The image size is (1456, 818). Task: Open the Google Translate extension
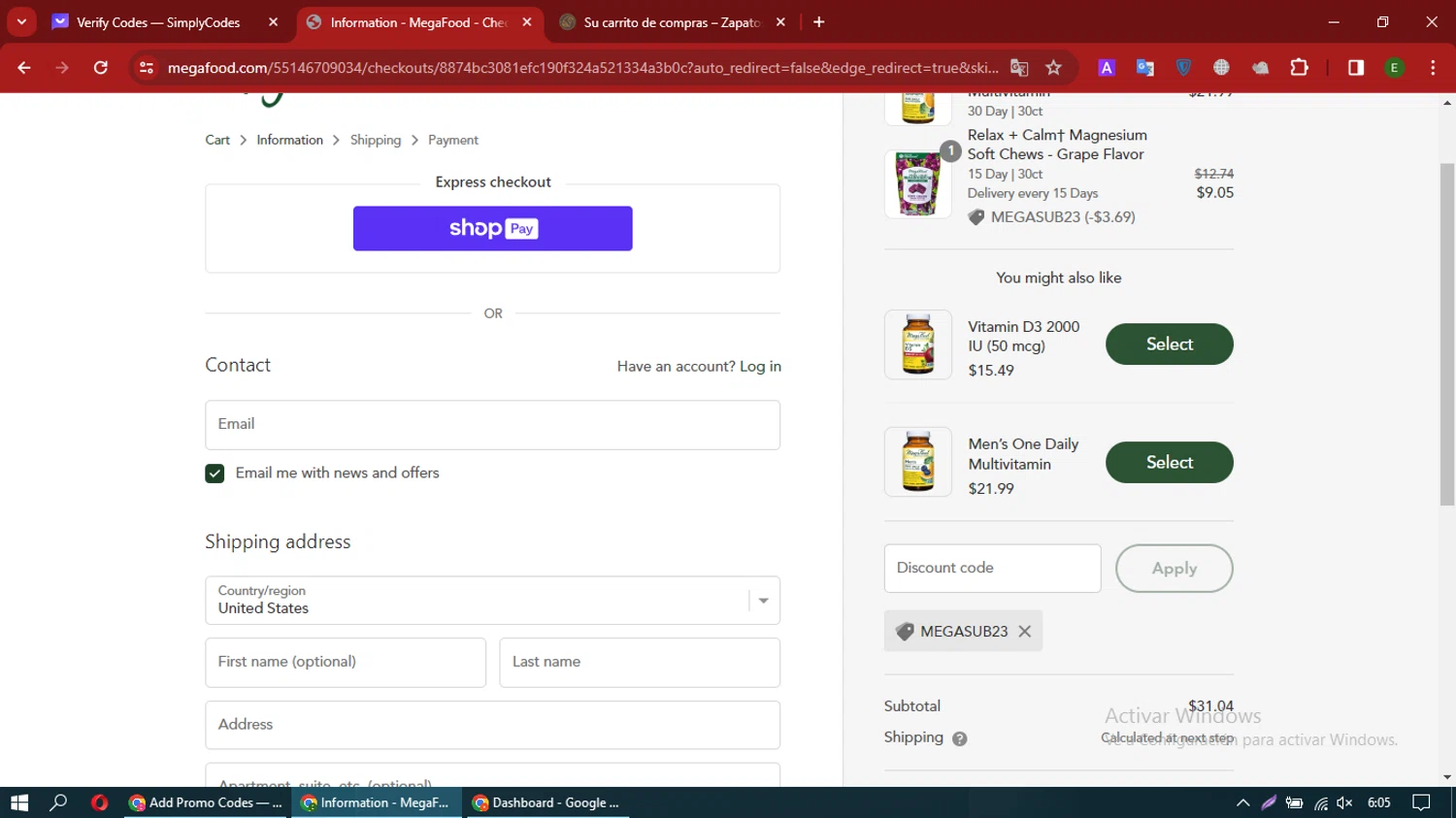1145,68
